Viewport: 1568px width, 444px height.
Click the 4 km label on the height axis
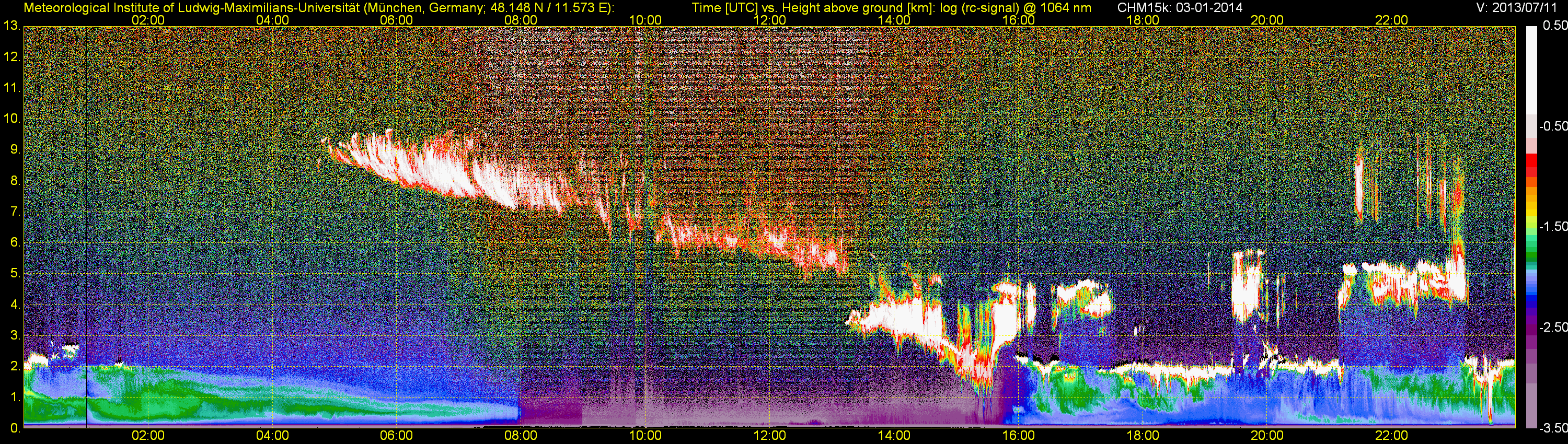tap(15, 305)
